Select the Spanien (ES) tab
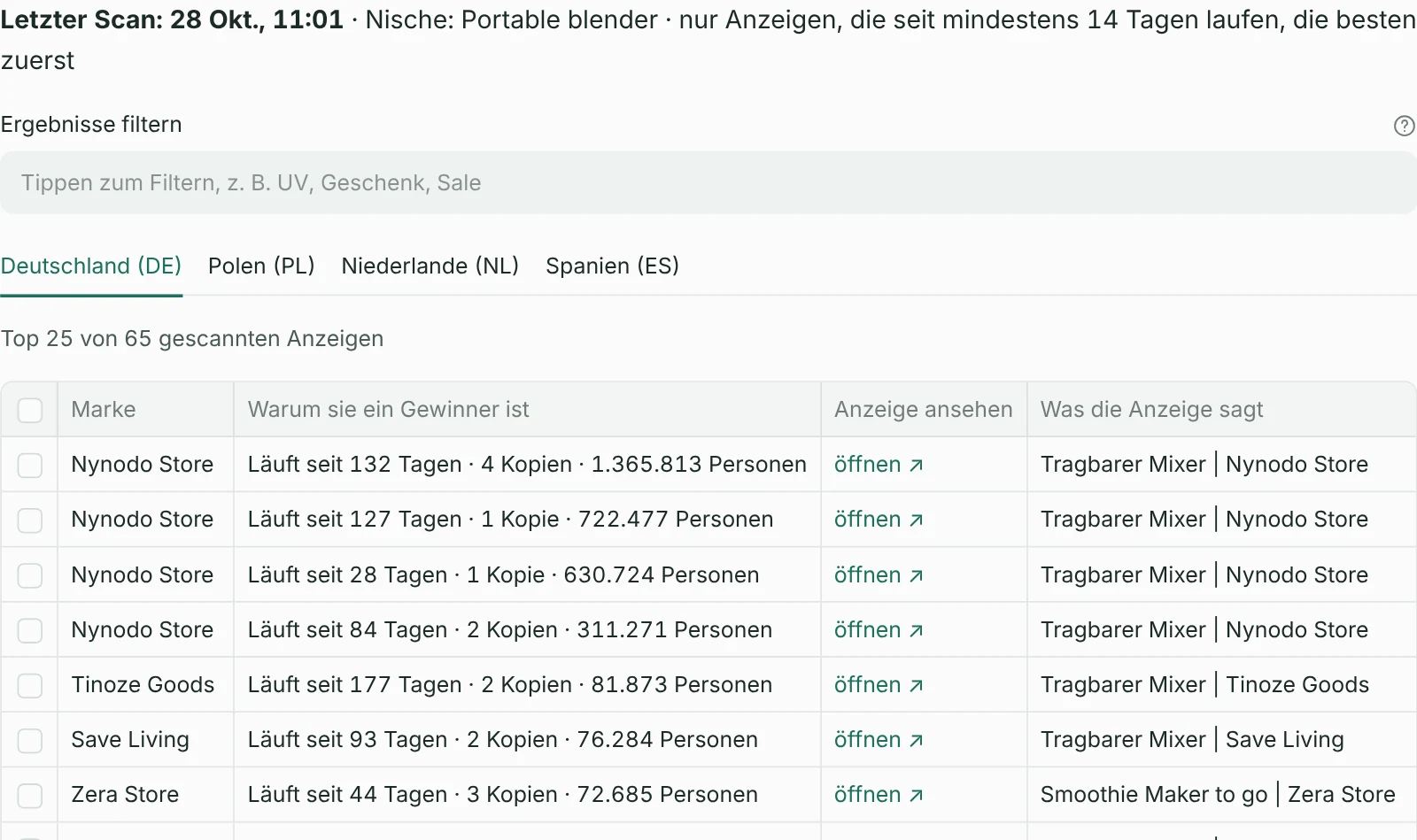This screenshot has height=840, width=1417. point(612,266)
